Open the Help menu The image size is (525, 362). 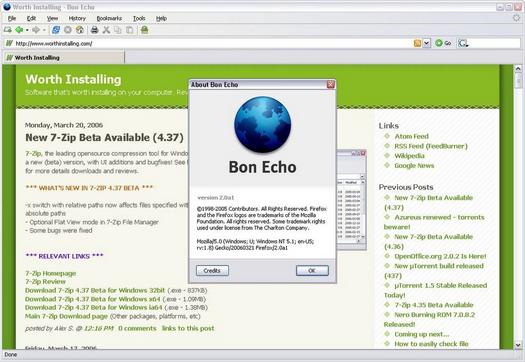click(x=161, y=18)
